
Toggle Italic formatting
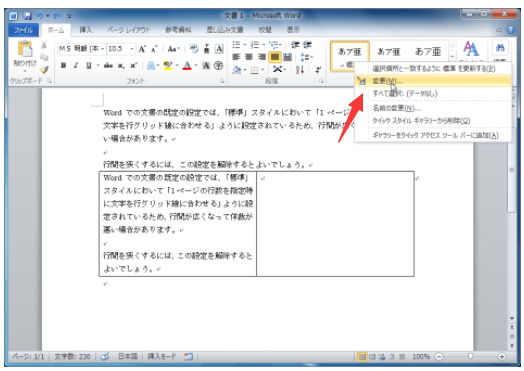(76, 66)
